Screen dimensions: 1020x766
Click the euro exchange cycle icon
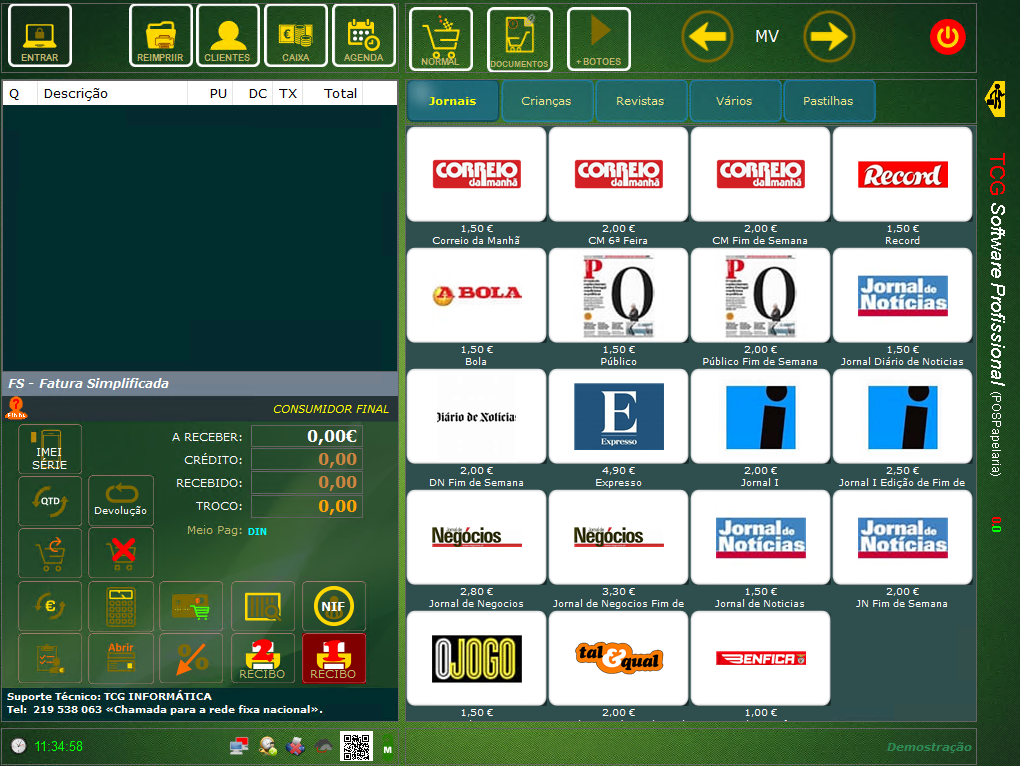tap(50, 606)
